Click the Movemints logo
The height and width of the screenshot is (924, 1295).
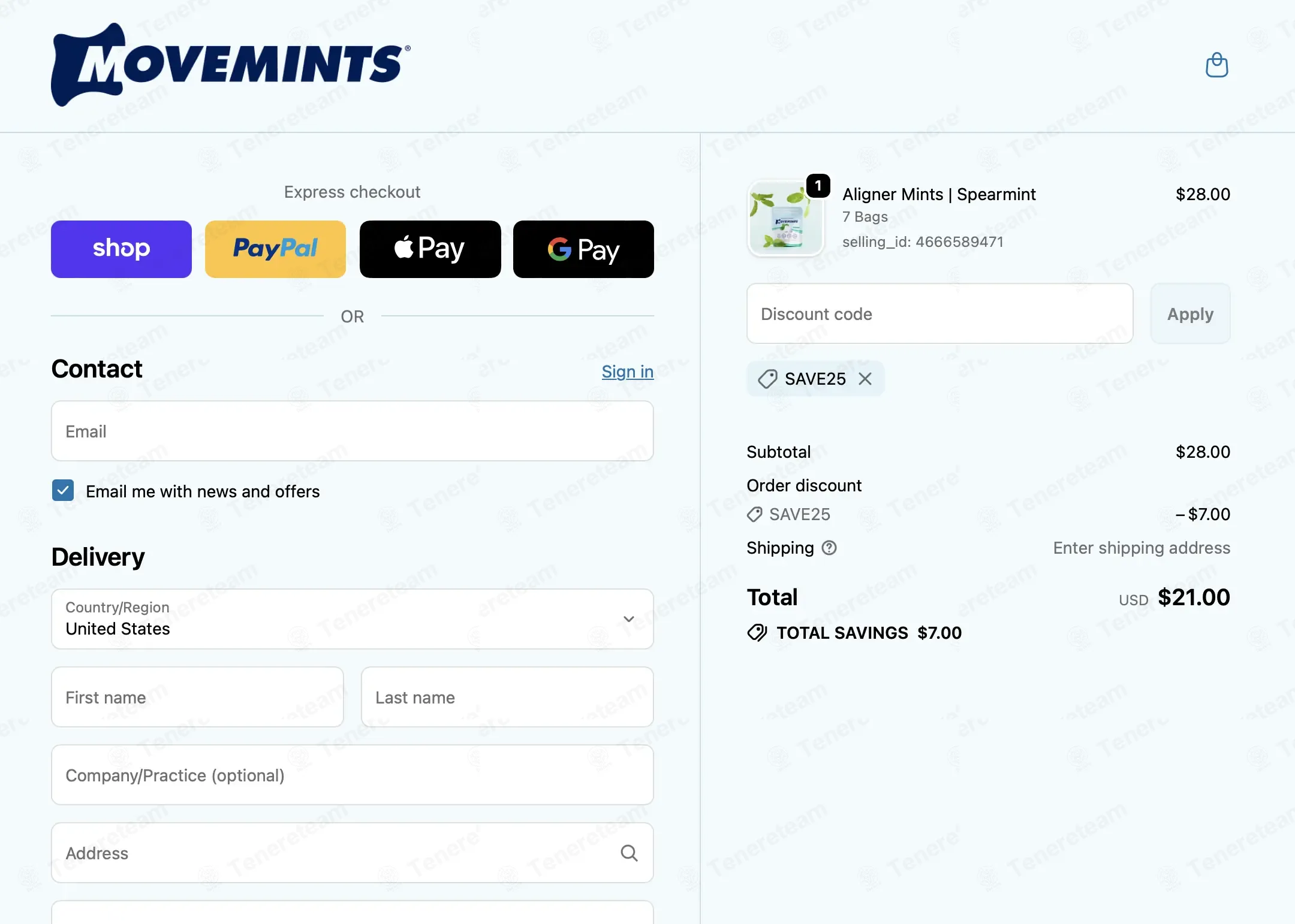point(231,65)
